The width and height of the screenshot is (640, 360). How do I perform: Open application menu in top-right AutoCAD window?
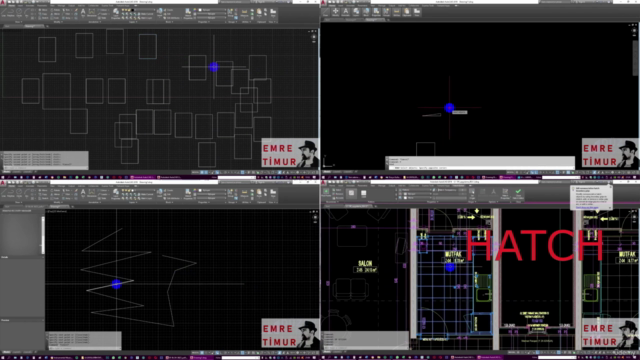click(x=323, y=2)
